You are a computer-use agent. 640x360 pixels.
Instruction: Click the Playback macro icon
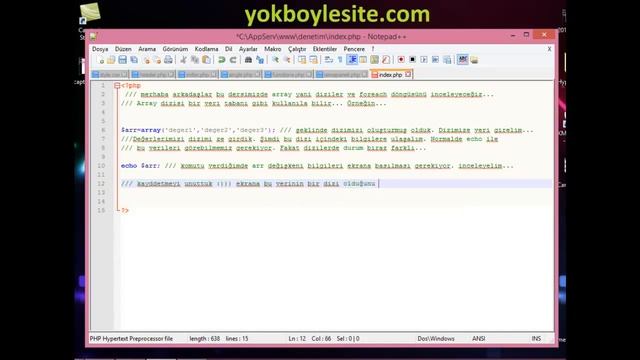coord(424,60)
